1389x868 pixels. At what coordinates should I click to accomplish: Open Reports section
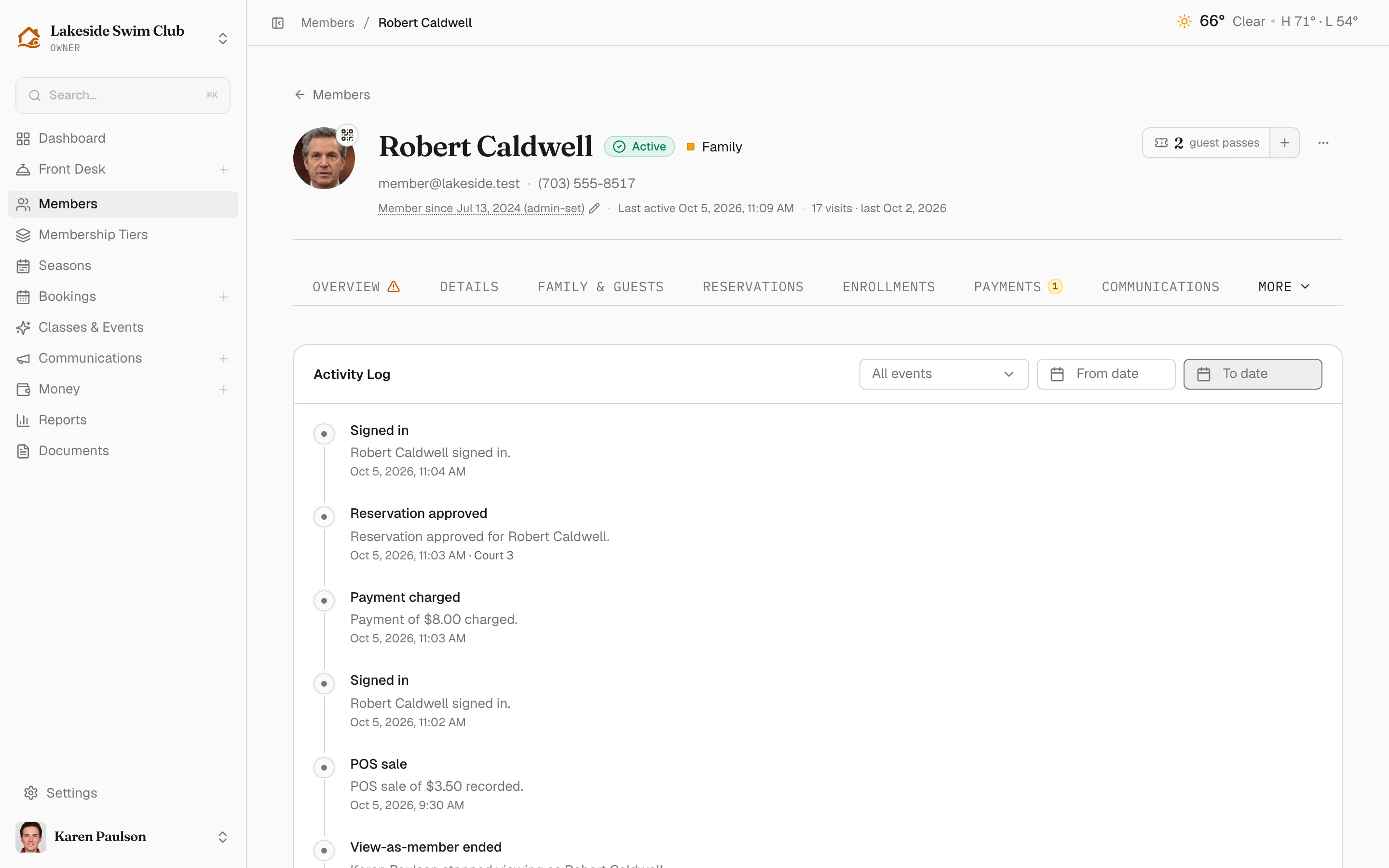coord(123,420)
